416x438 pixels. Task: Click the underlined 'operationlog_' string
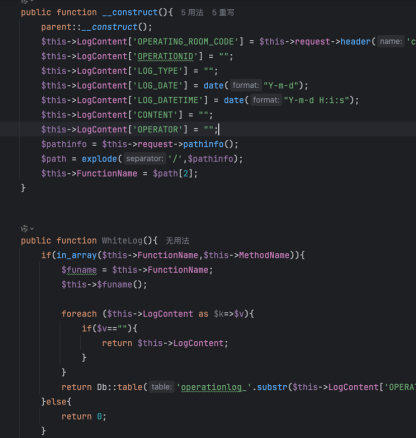pyautogui.click(x=214, y=387)
